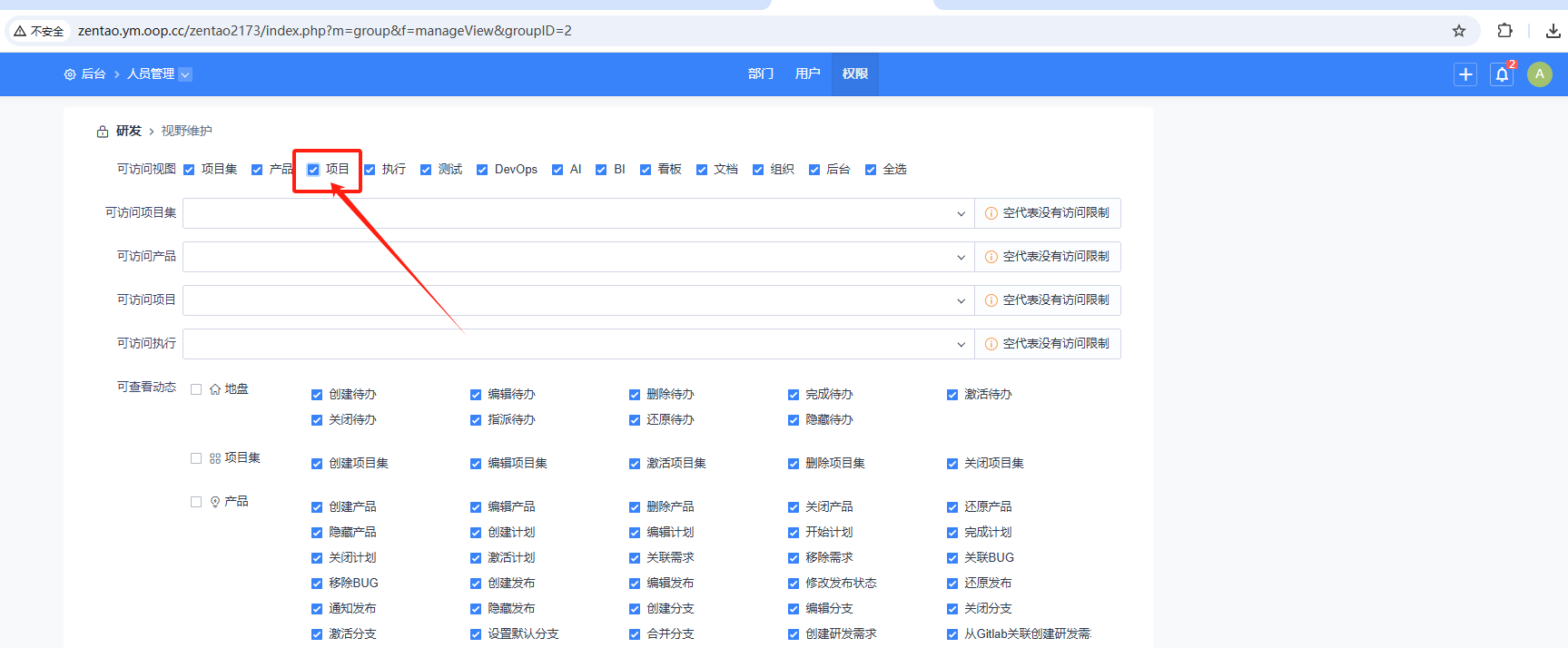Viewport: 1568px width, 648px height.
Task: Check the 项目集 group checkbox under 可查看动态
Action: coord(196,458)
